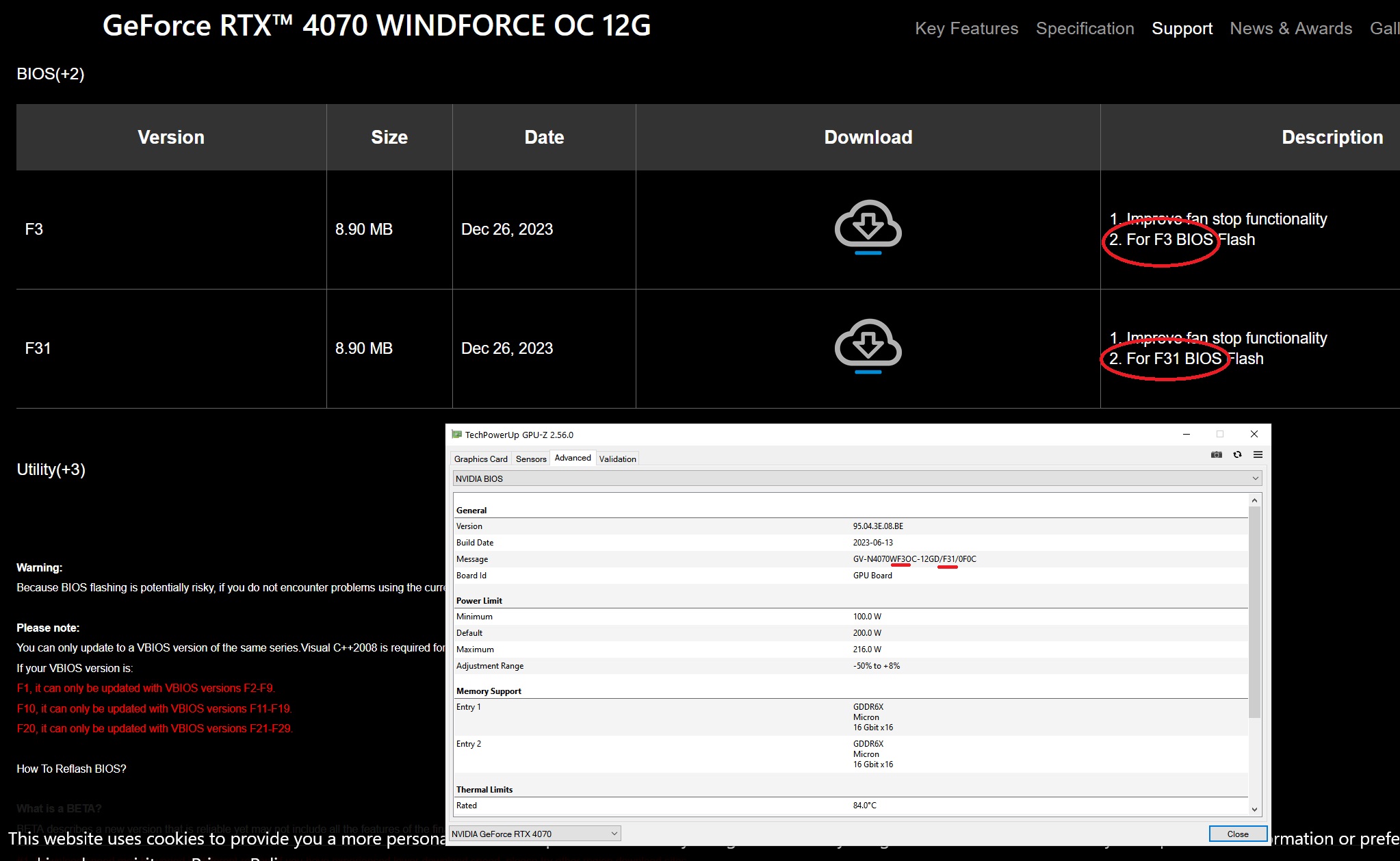This screenshot has width=1400, height=861.
Task: Open GPU-Z hamburger menu
Action: coord(1258,454)
